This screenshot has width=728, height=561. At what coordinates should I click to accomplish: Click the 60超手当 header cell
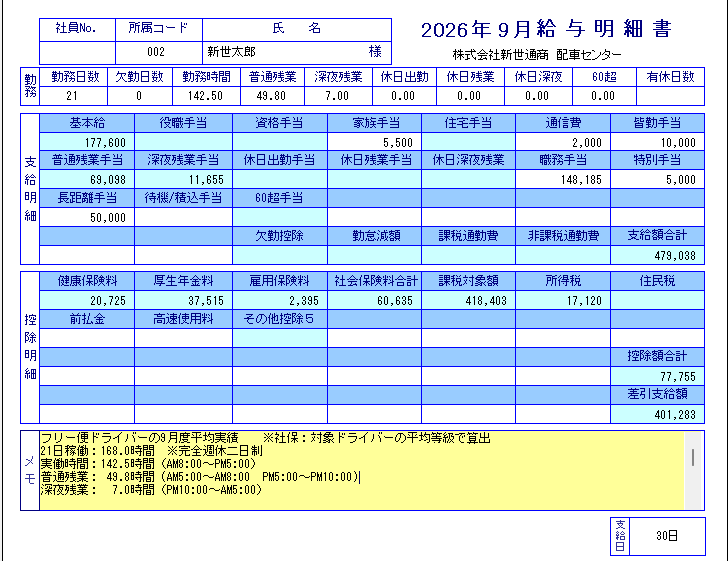pyautogui.click(x=280, y=198)
